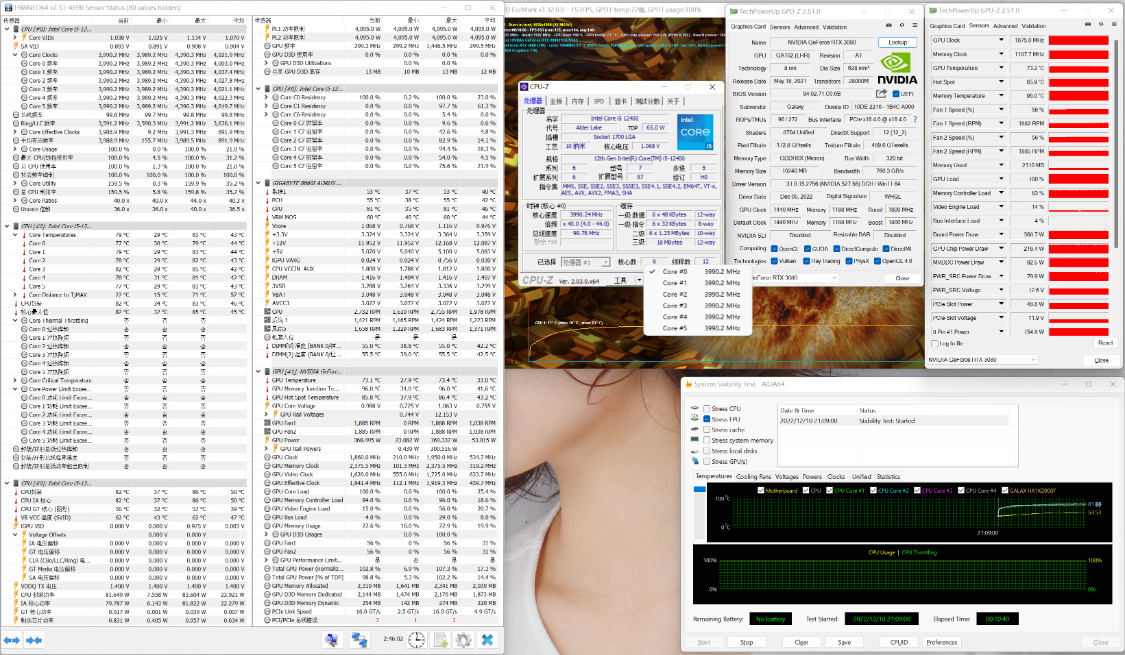Open the GPU Clock sensor dropdown
1125x655 pixels.
click(x=1002, y=40)
